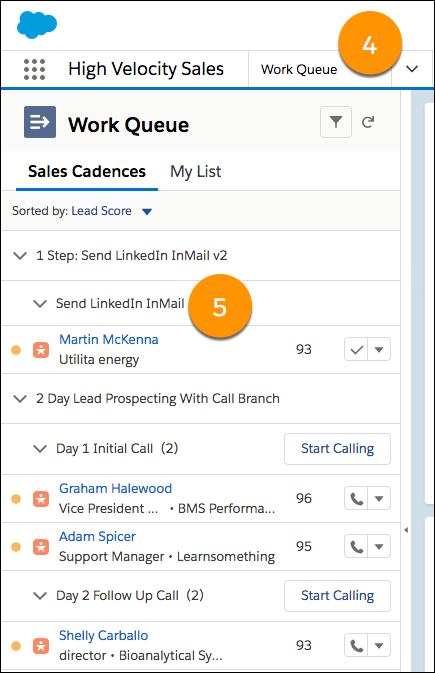Switch to the My List tab
The height and width of the screenshot is (673, 435).
click(195, 172)
